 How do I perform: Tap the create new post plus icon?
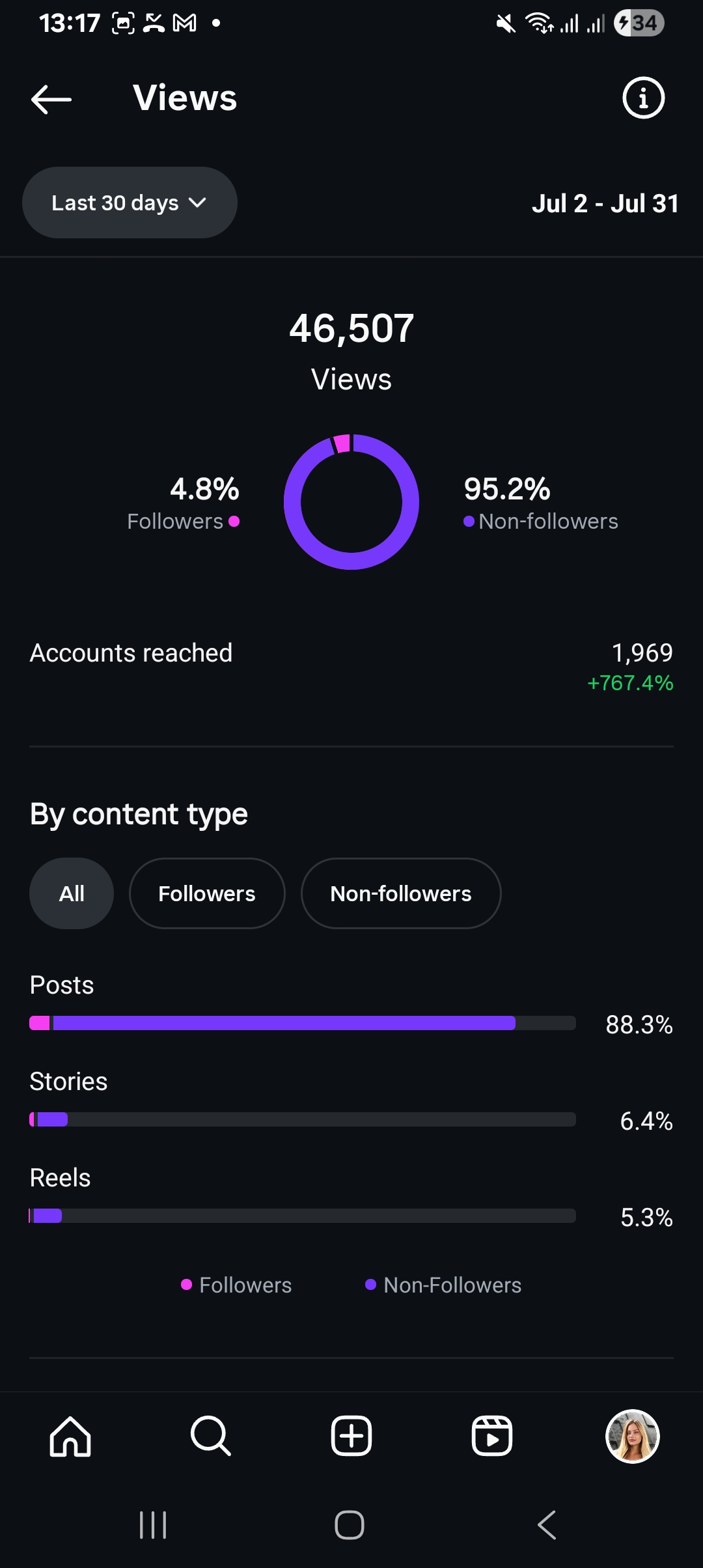point(351,1436)
